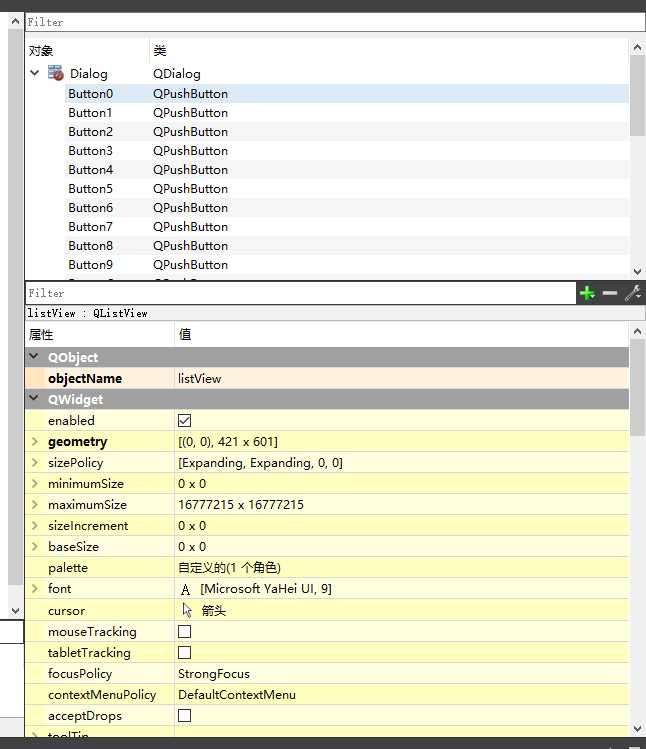Select Button9 in the object tree

click(90, 265)
